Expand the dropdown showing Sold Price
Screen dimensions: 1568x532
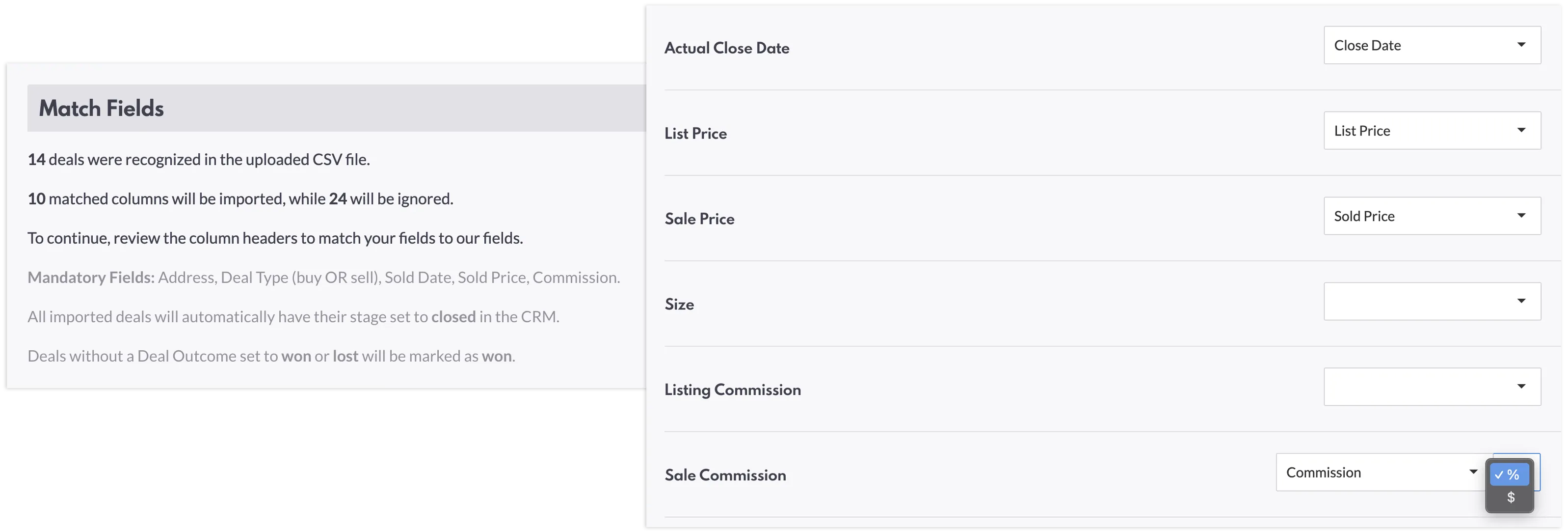[x=1432, y=216]
